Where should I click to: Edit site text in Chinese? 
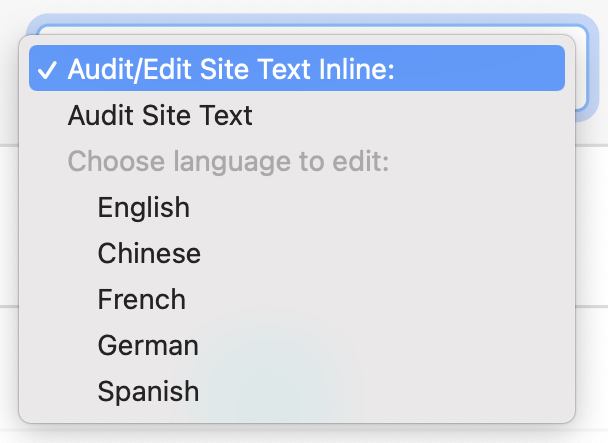pyautogui.click(x=149, y=253)
